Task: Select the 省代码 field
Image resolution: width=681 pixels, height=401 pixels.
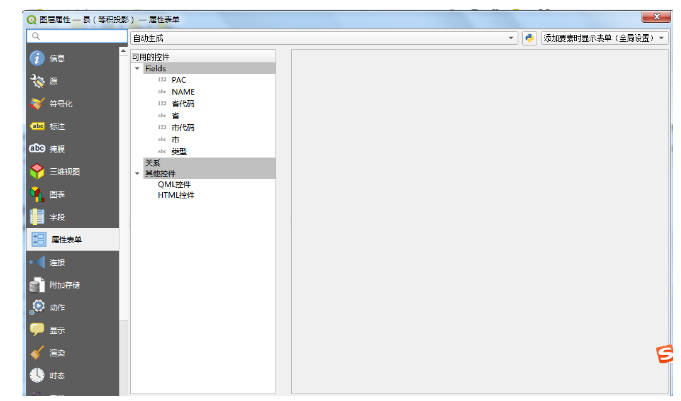Action: [183, 103]
